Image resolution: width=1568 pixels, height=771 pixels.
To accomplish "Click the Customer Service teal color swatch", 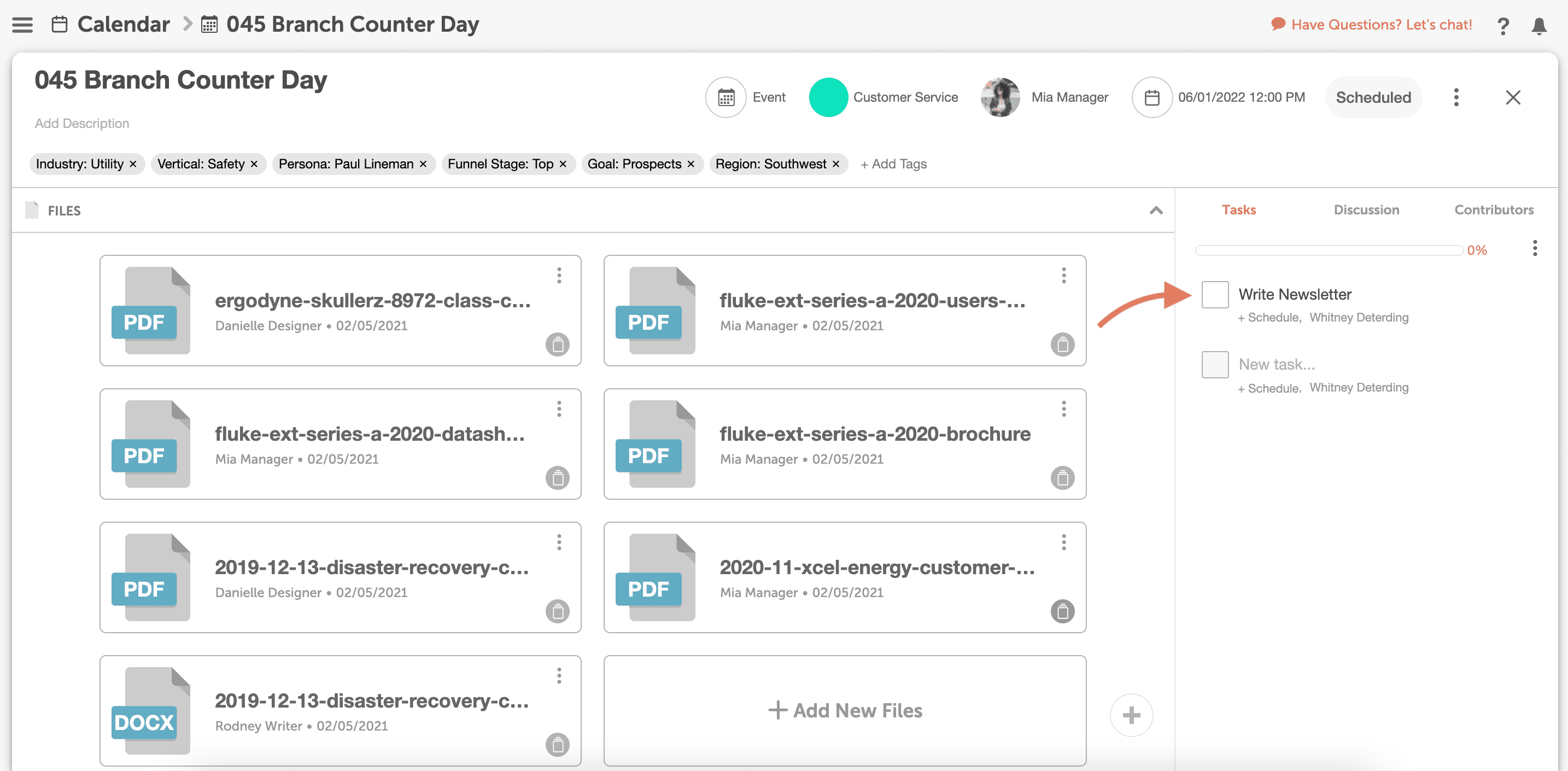I will pos(828,97).
